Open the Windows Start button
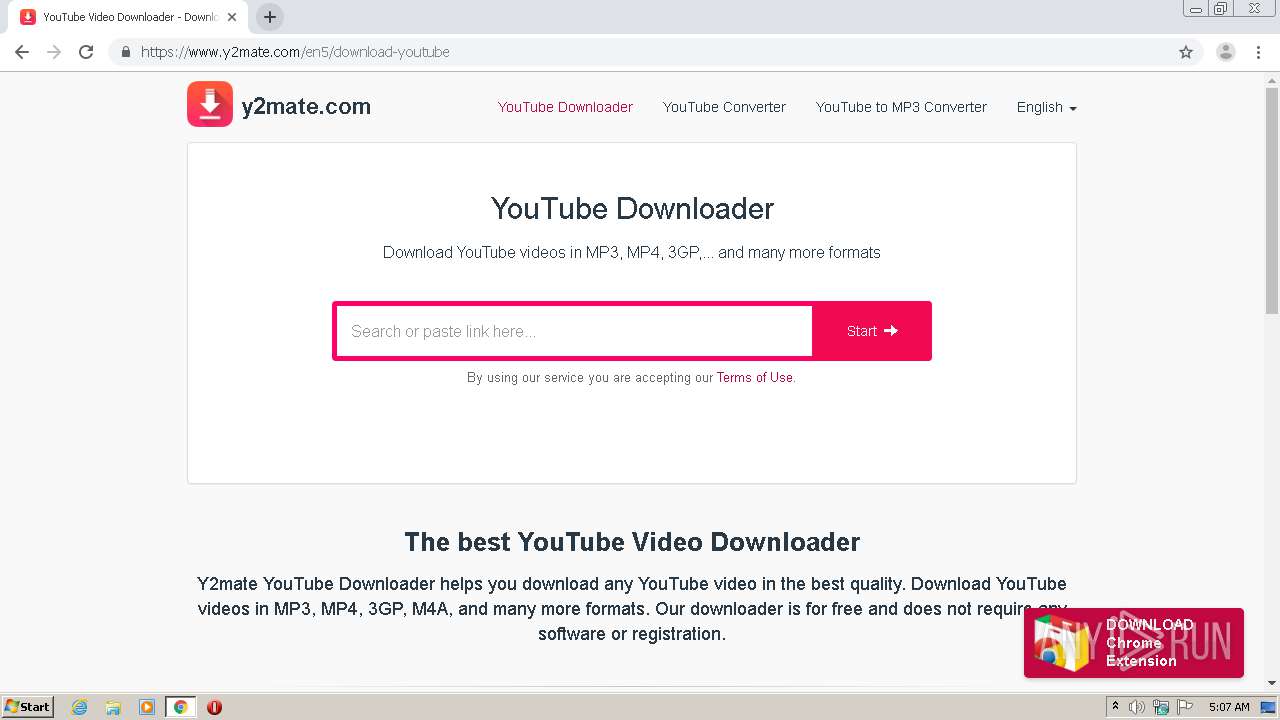The image size is (1280, 720). [28, 706]
